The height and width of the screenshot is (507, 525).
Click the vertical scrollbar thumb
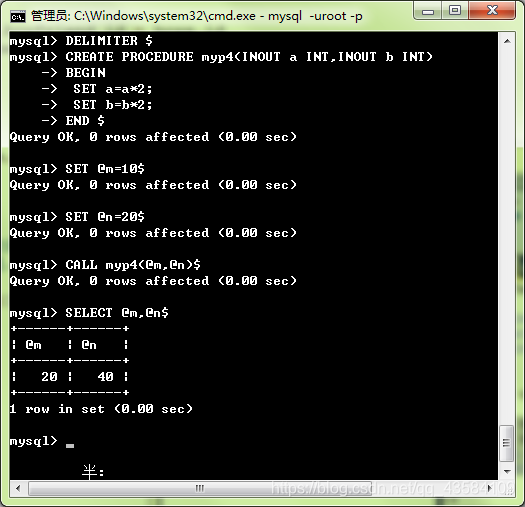click(x=507, y=443)
